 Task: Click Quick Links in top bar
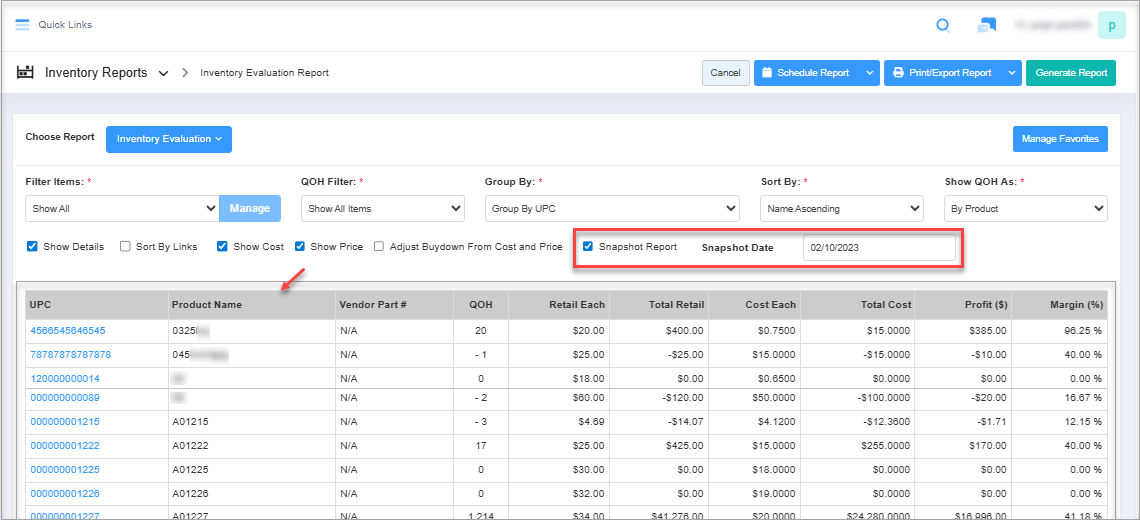(65, 25)
